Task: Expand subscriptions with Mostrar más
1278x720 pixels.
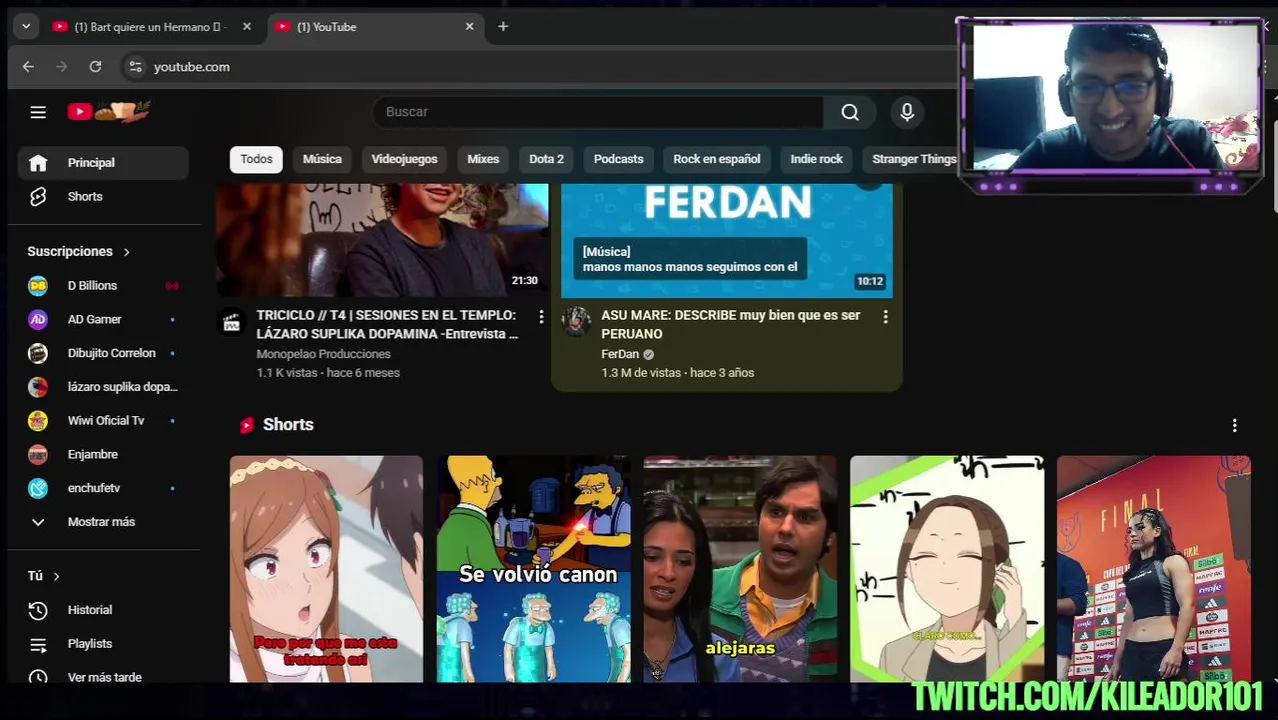Action: point(103,522)
